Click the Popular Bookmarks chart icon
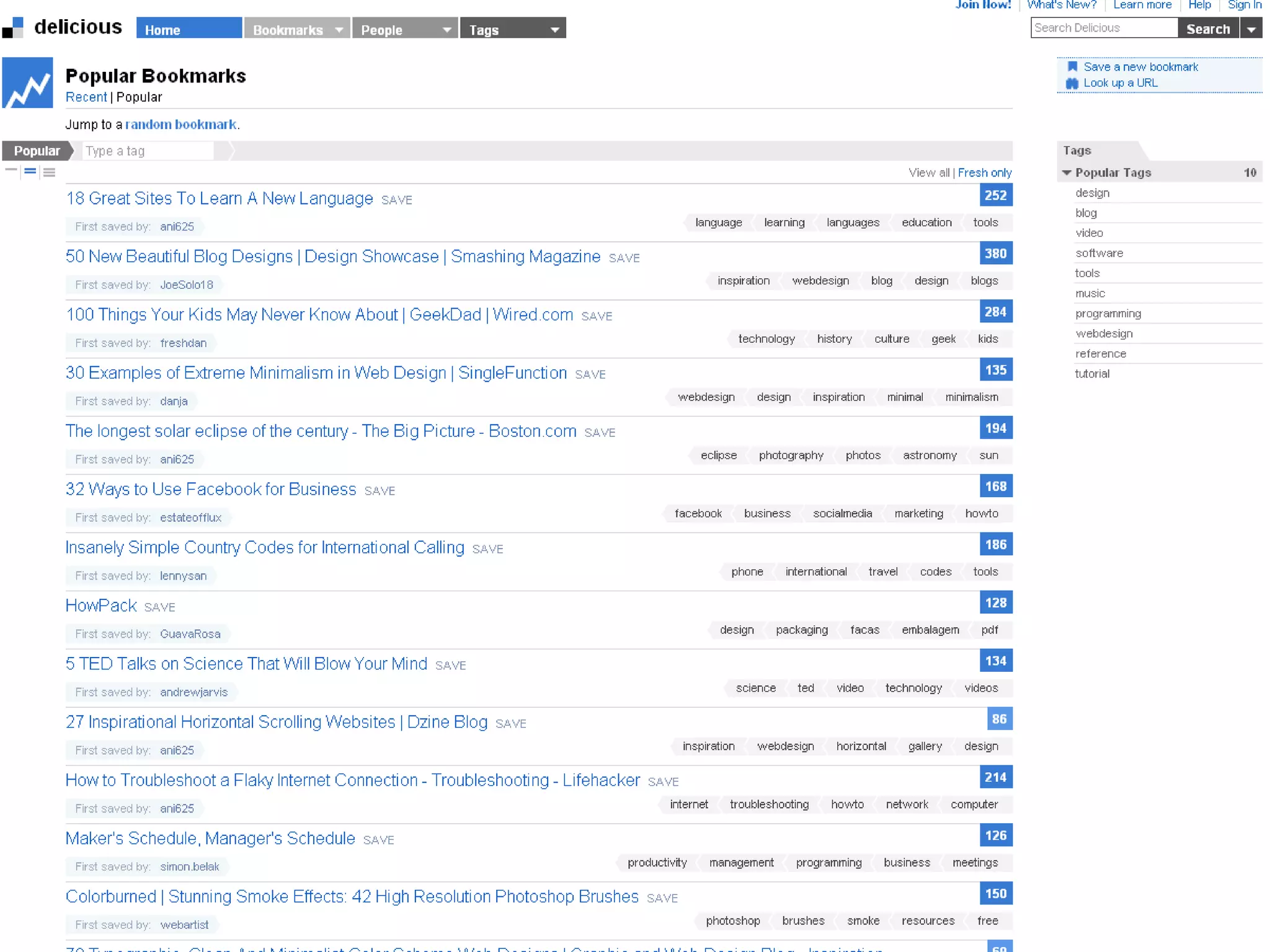The image size is (1270, 952). pos(27,83)
